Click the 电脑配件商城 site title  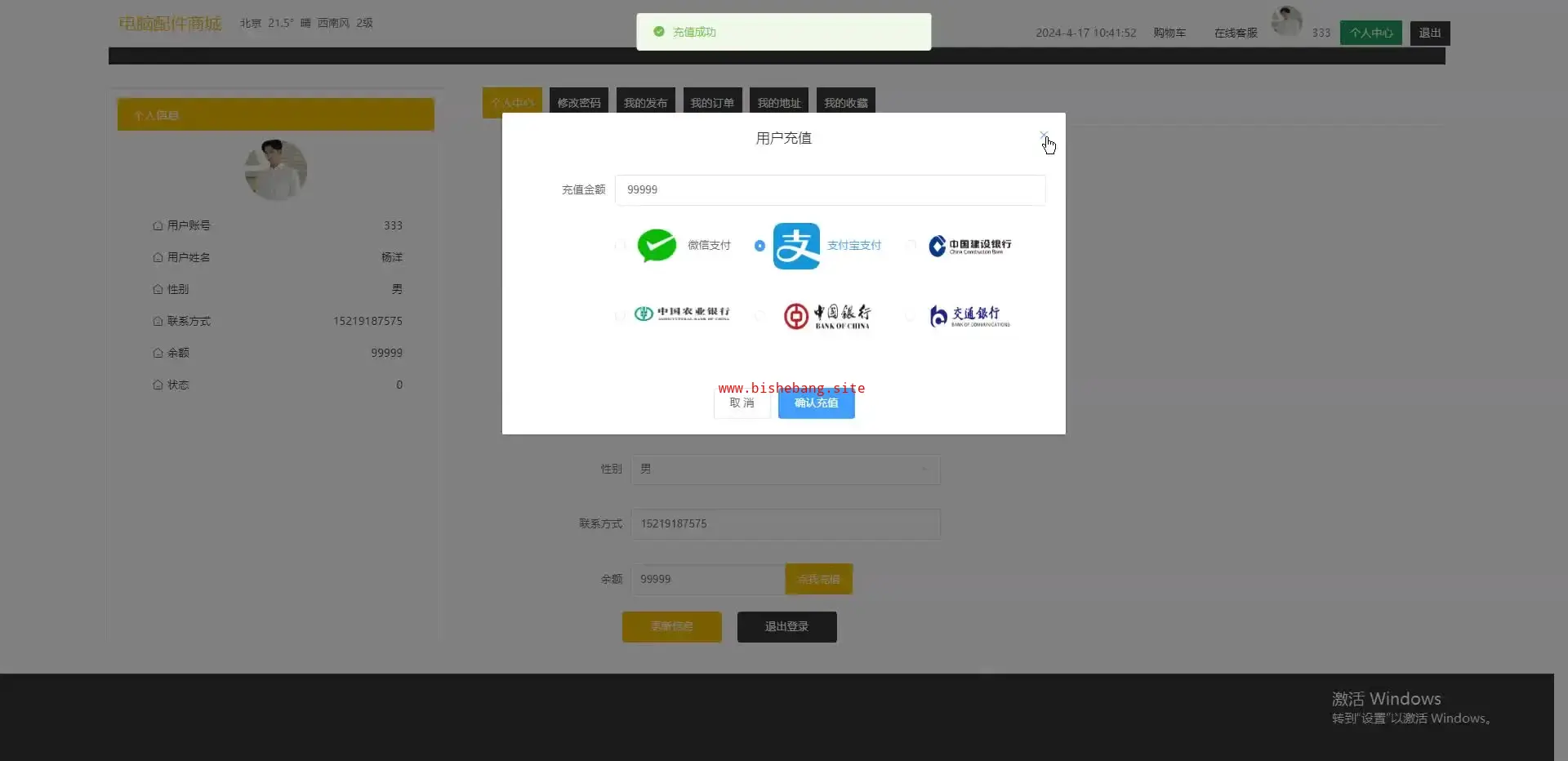170,23
